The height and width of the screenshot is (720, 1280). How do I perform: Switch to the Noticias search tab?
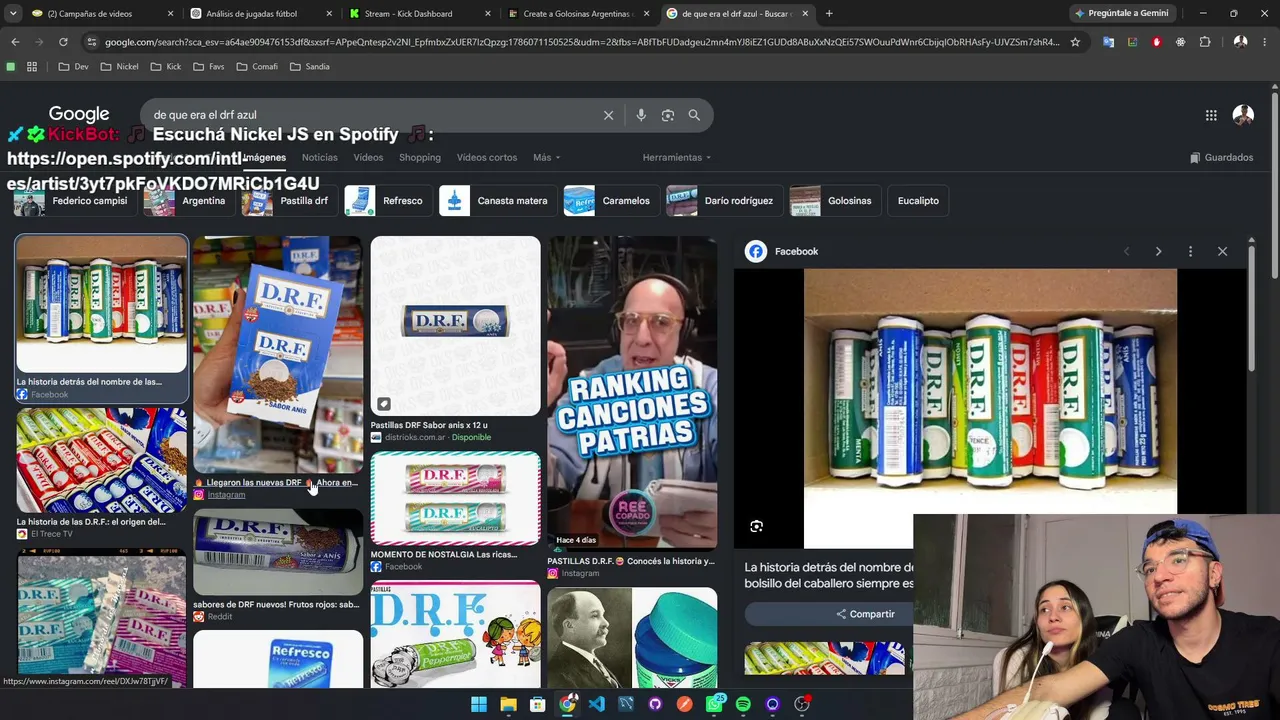[x=320, y=157]
